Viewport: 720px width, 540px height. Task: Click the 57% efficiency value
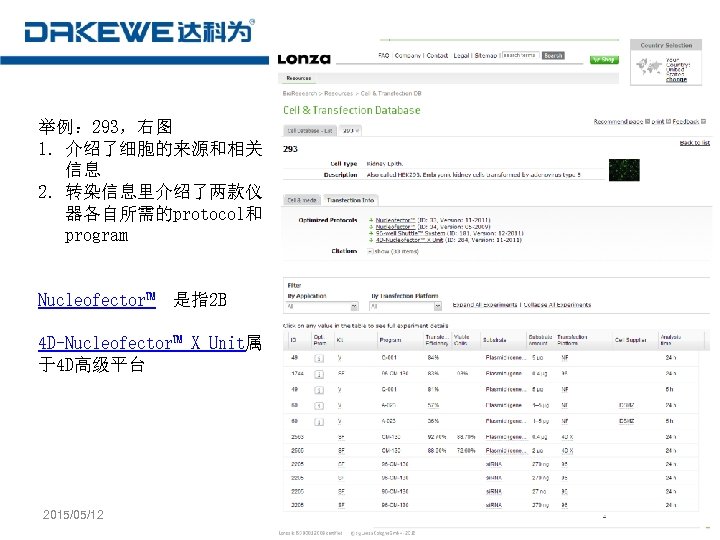tap(433, 405)
